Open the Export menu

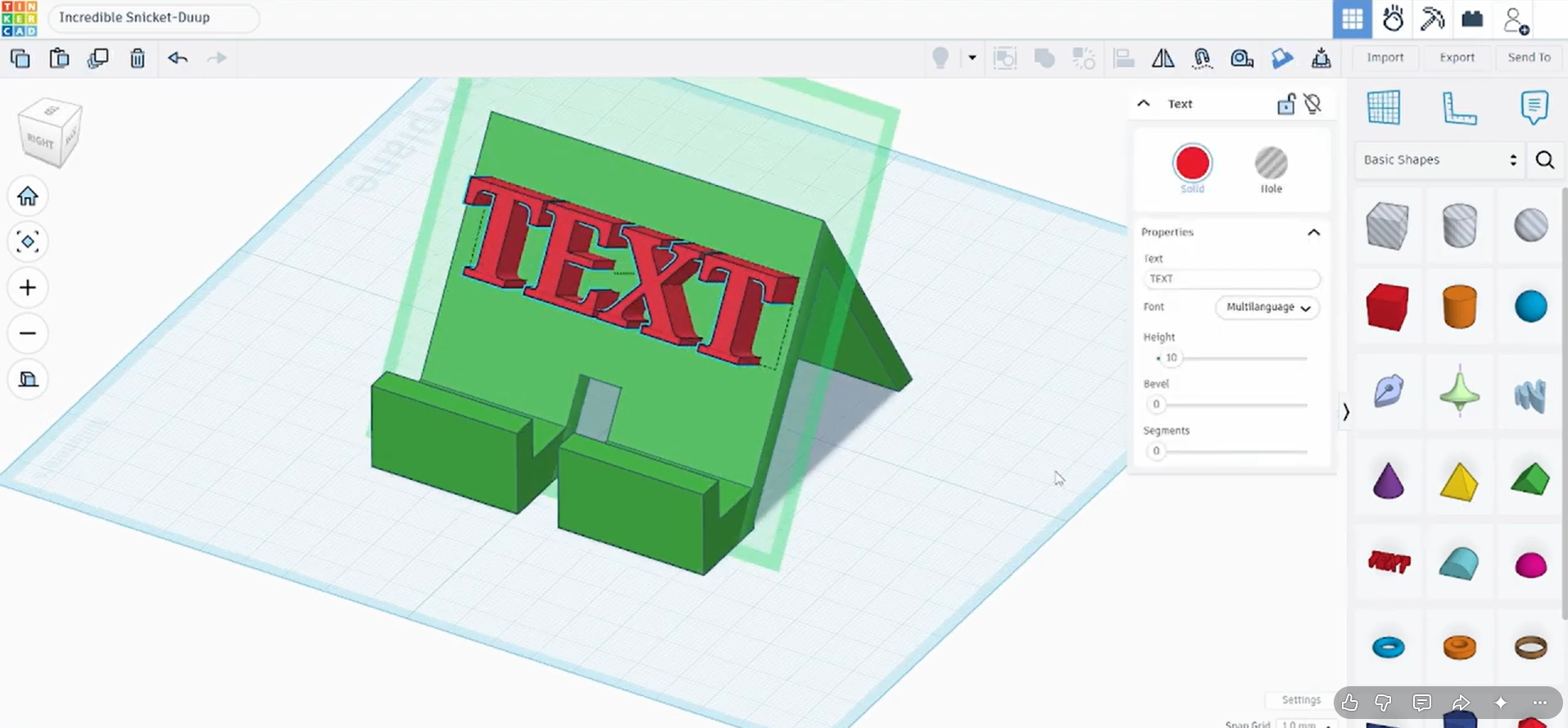tap(1457, 57)
